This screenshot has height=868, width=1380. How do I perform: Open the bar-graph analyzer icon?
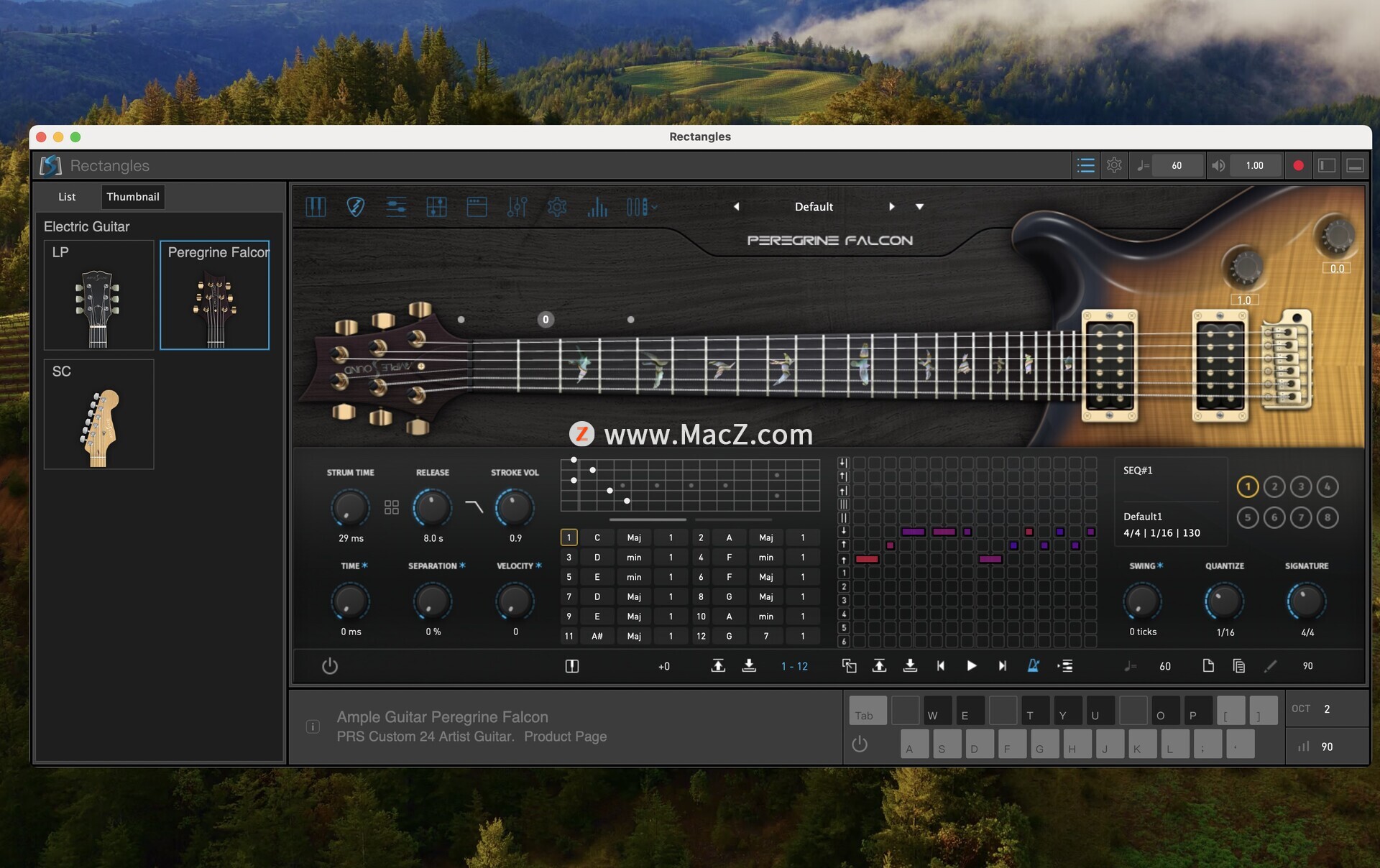pyautogui.click(x=597, y=207)
